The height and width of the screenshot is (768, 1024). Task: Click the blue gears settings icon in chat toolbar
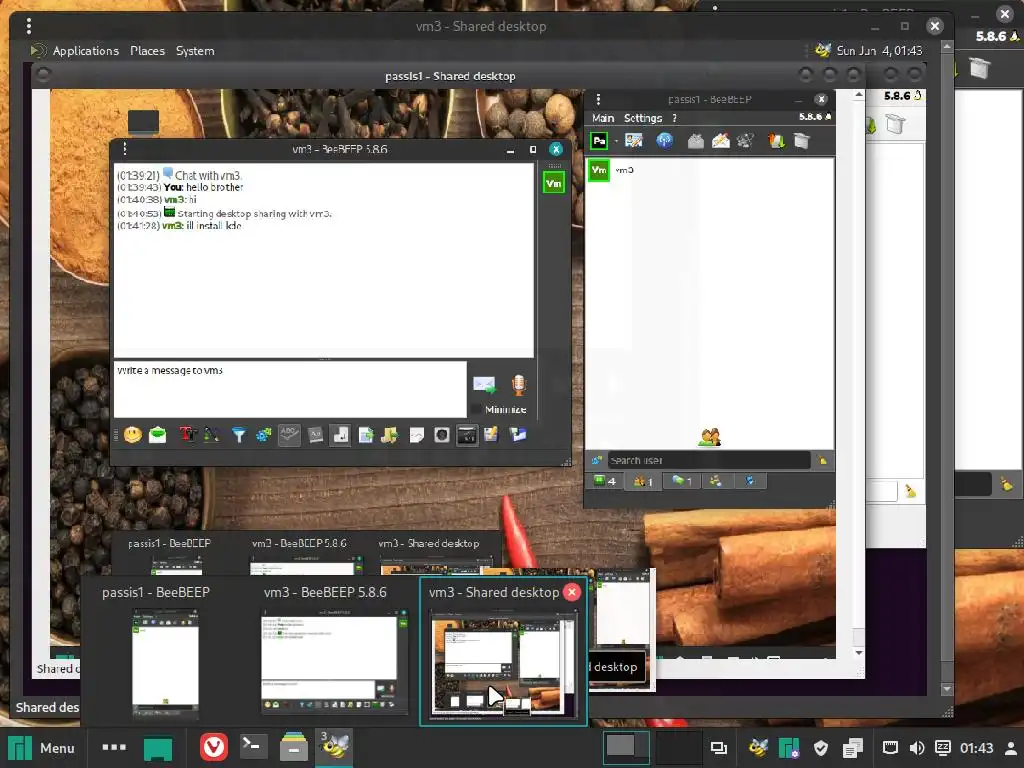tap(263, 435)
